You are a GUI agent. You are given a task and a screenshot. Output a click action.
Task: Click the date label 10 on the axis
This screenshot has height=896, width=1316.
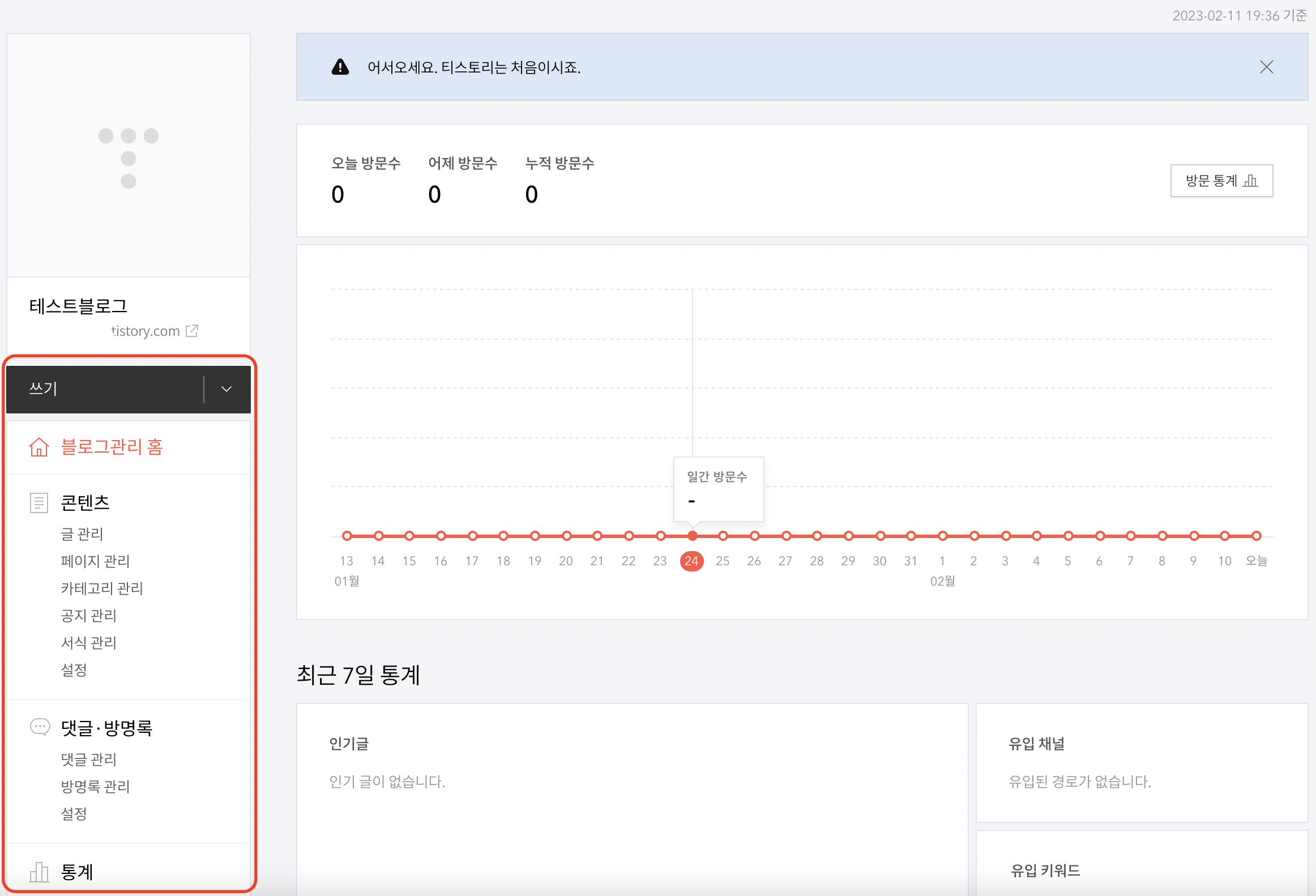coord(1225,561)
